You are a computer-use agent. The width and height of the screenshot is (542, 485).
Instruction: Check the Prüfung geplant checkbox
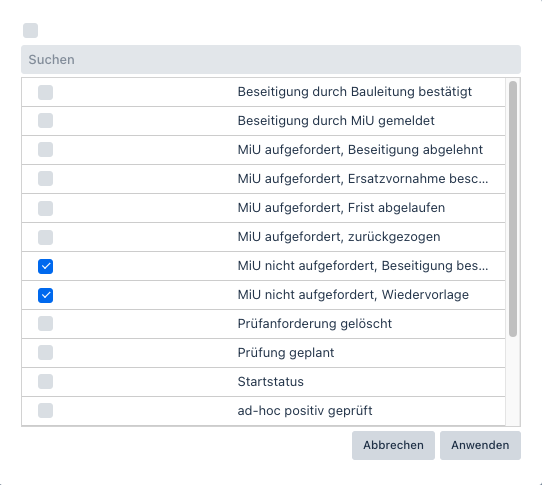pos(45,353)
